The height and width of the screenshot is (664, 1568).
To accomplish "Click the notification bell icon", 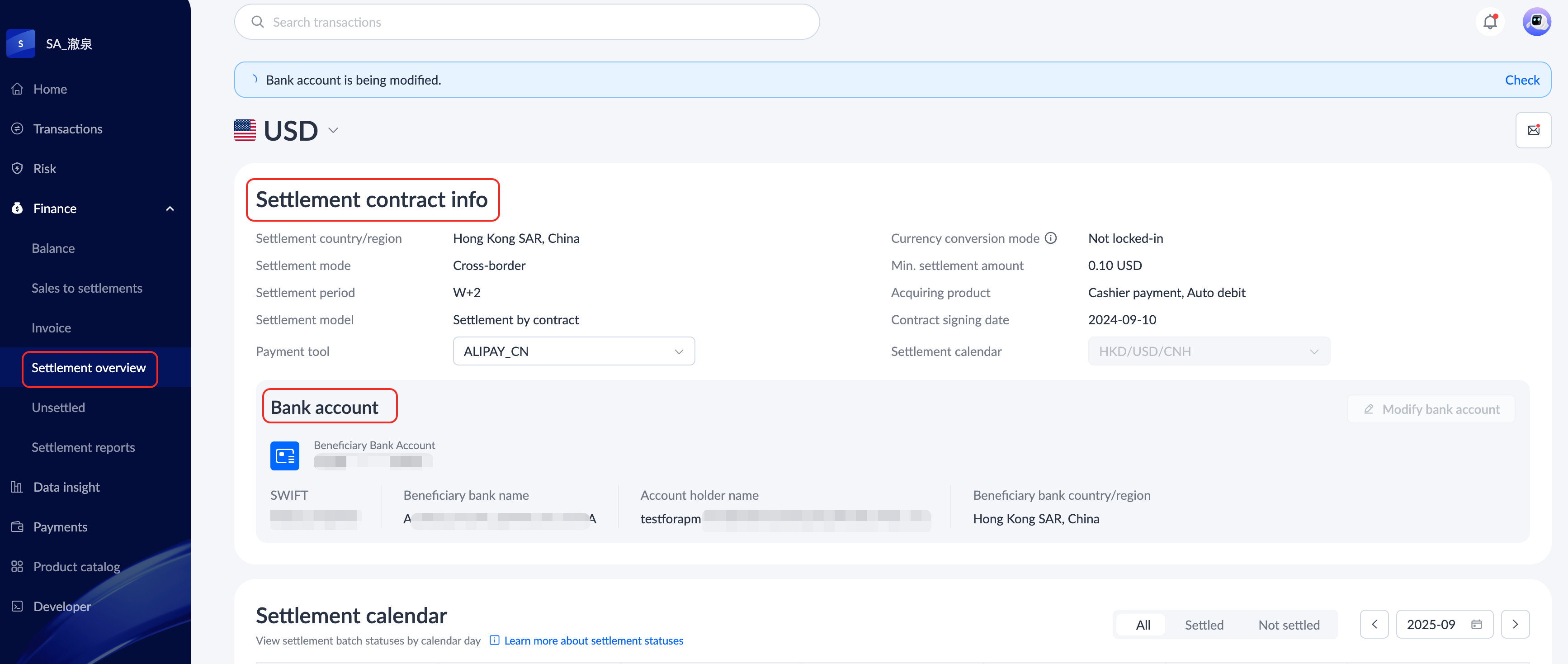I will tap(1489, 22).
